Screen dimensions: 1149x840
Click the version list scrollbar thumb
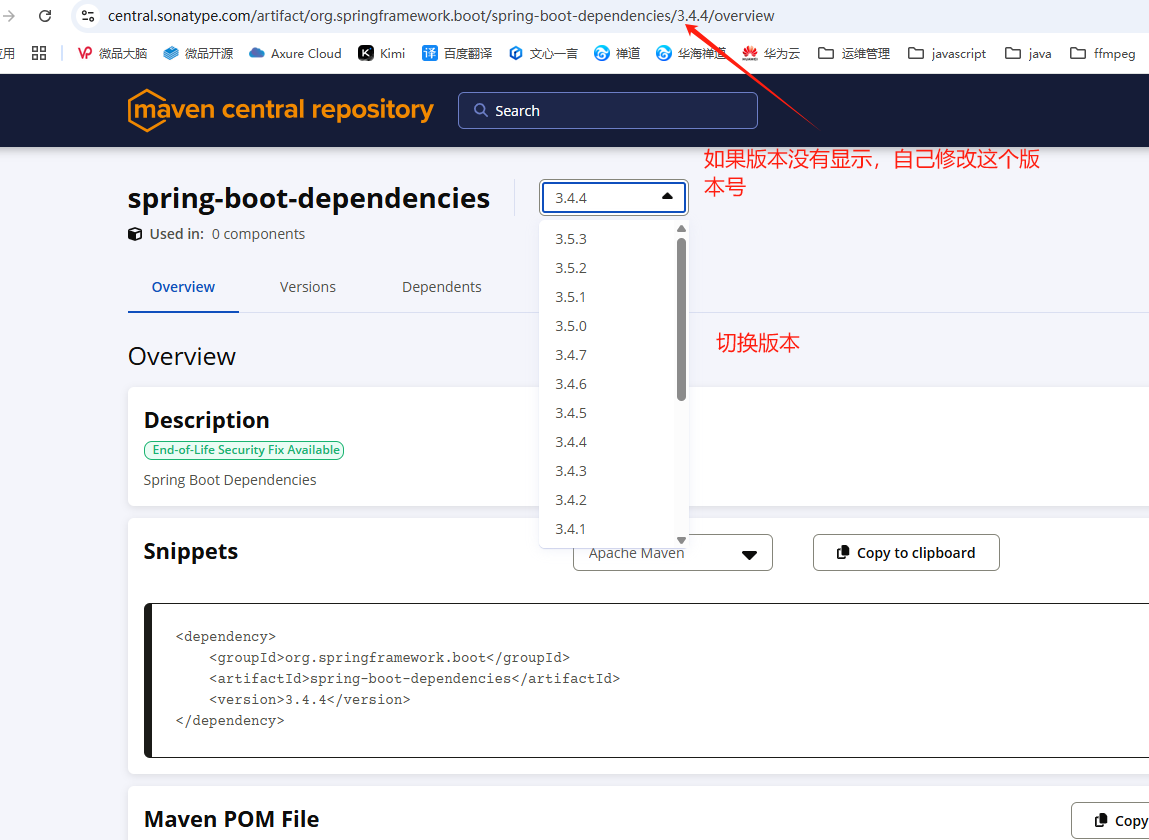pyautogui.click(x=681, y=319)
